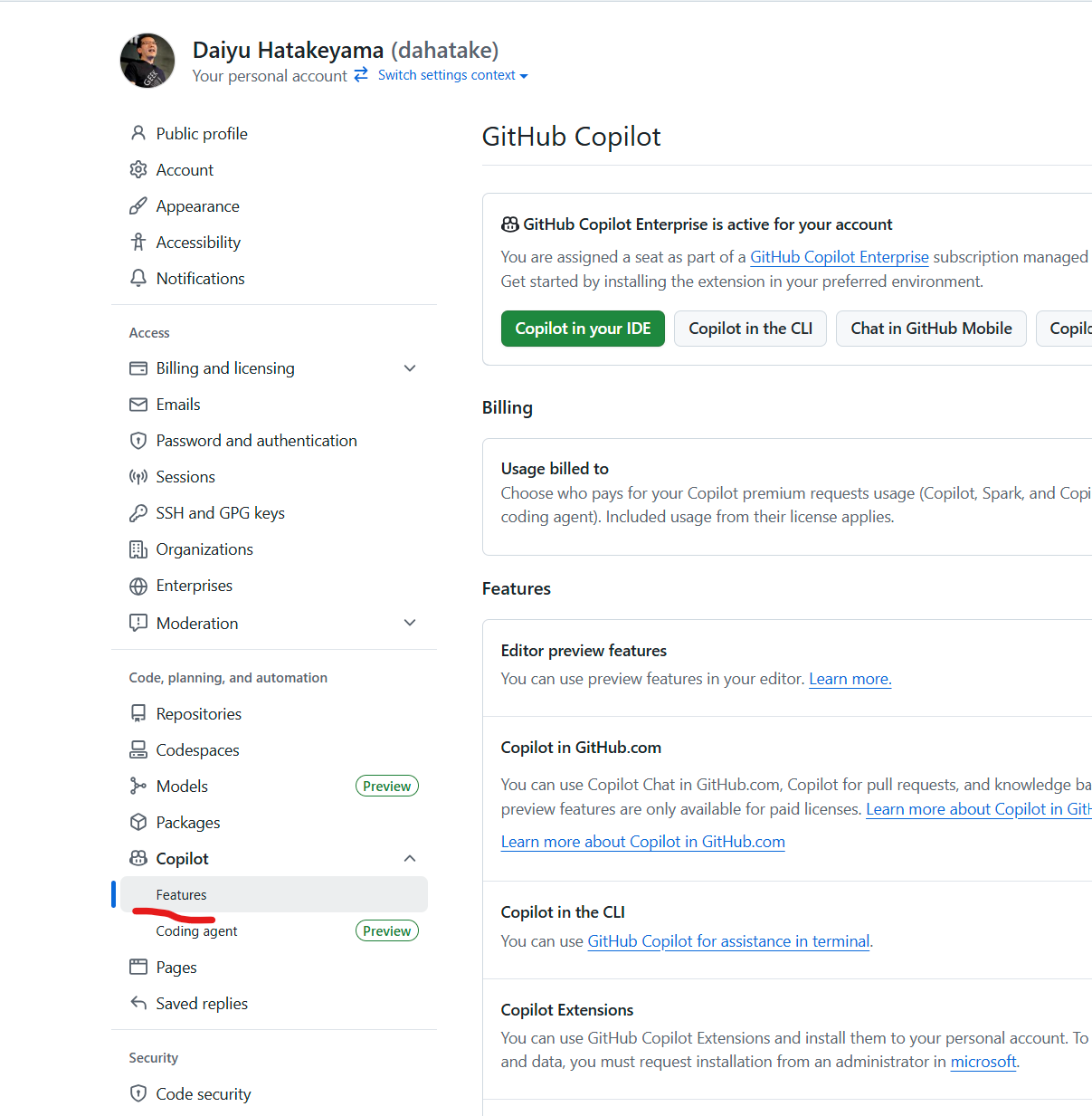This screenshot has width=1092, height=1116.
Task: Select Features under Copilot
Action: 182,894
